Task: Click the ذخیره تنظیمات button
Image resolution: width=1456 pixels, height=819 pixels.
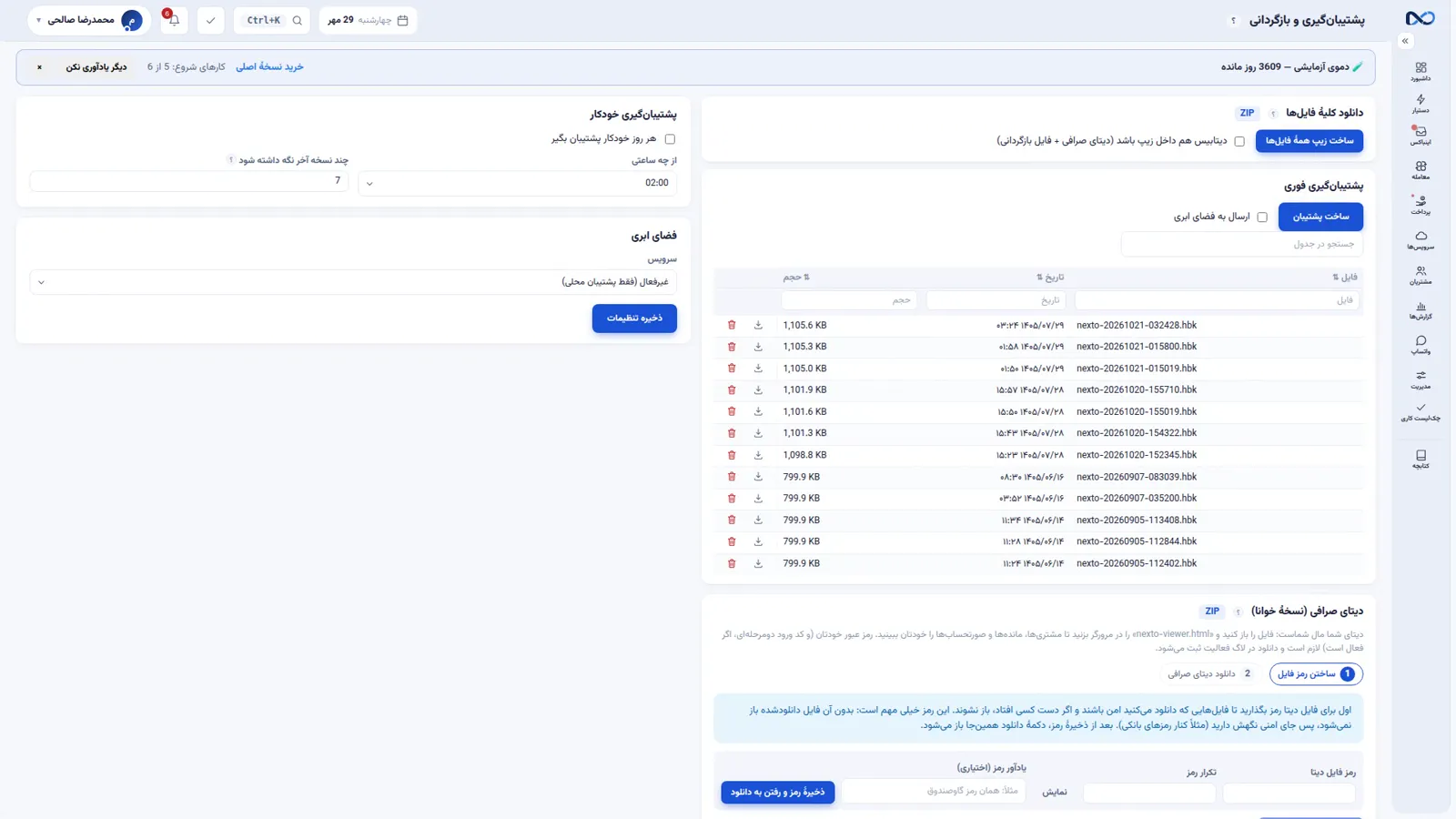Action: point(634,318)
